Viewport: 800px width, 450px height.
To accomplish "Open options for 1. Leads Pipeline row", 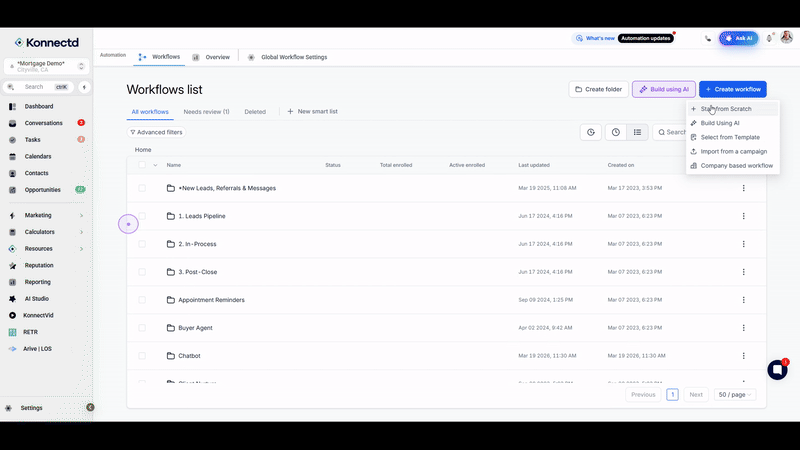I will [x=743, y=216].
